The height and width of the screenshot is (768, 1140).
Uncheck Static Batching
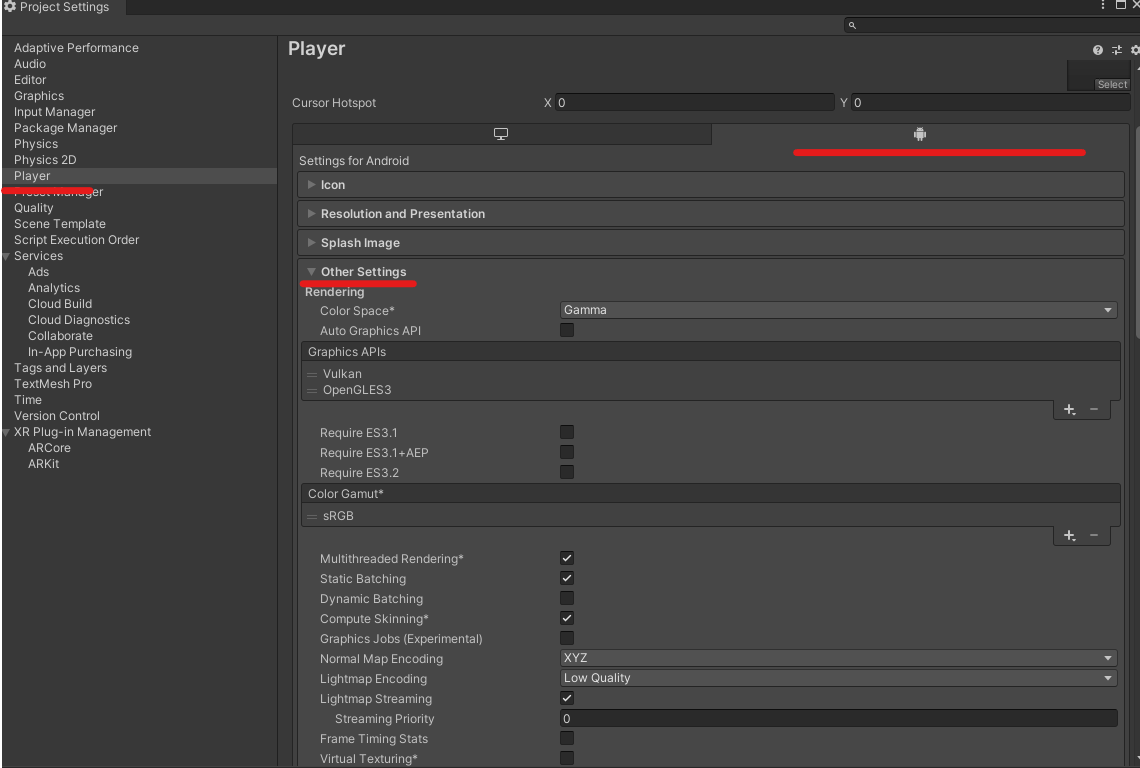click(567, 578)
